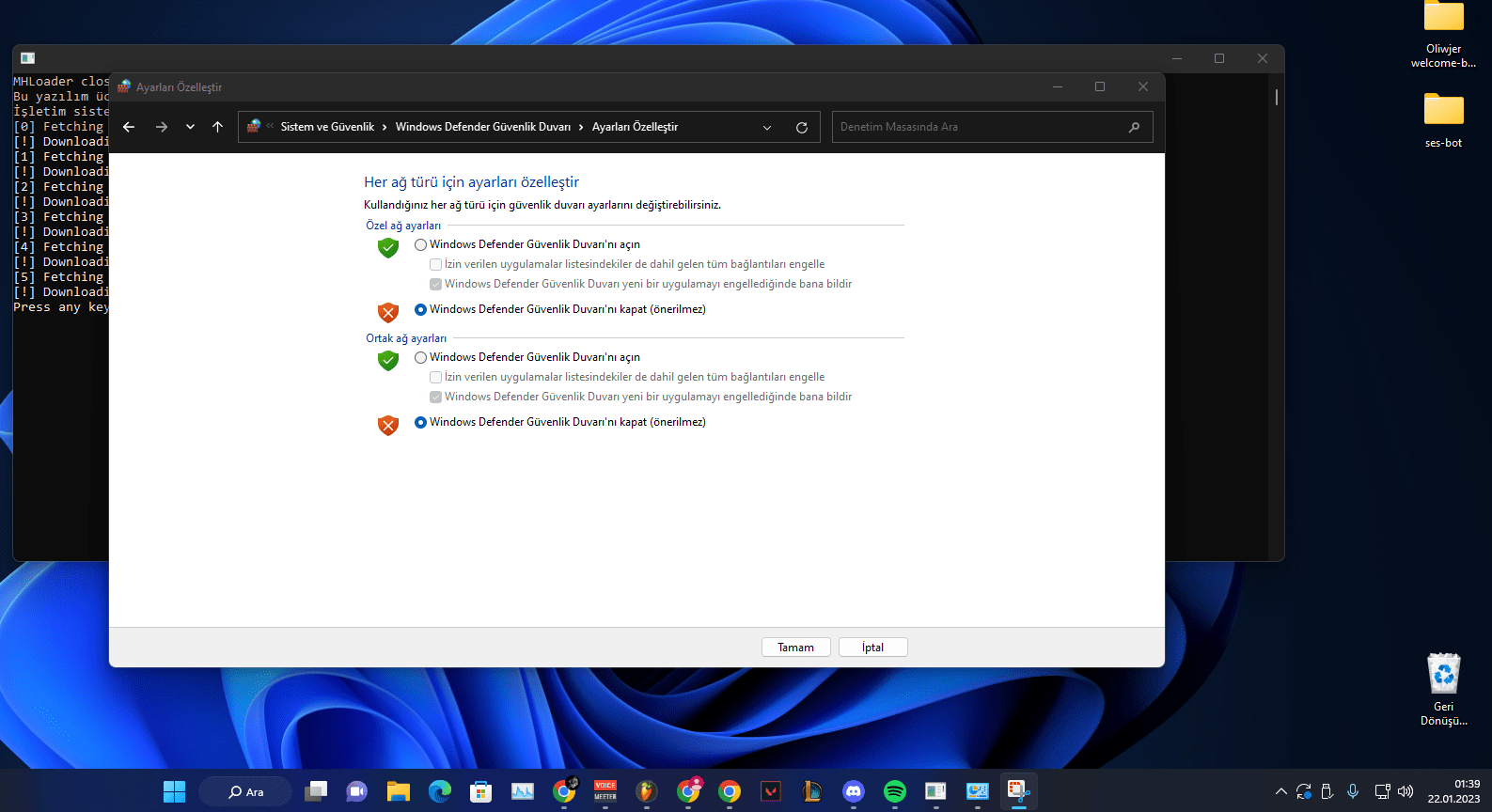1492x812 pixels.
Task: Click the forward navigation arrow
Action: coord(162,127)
